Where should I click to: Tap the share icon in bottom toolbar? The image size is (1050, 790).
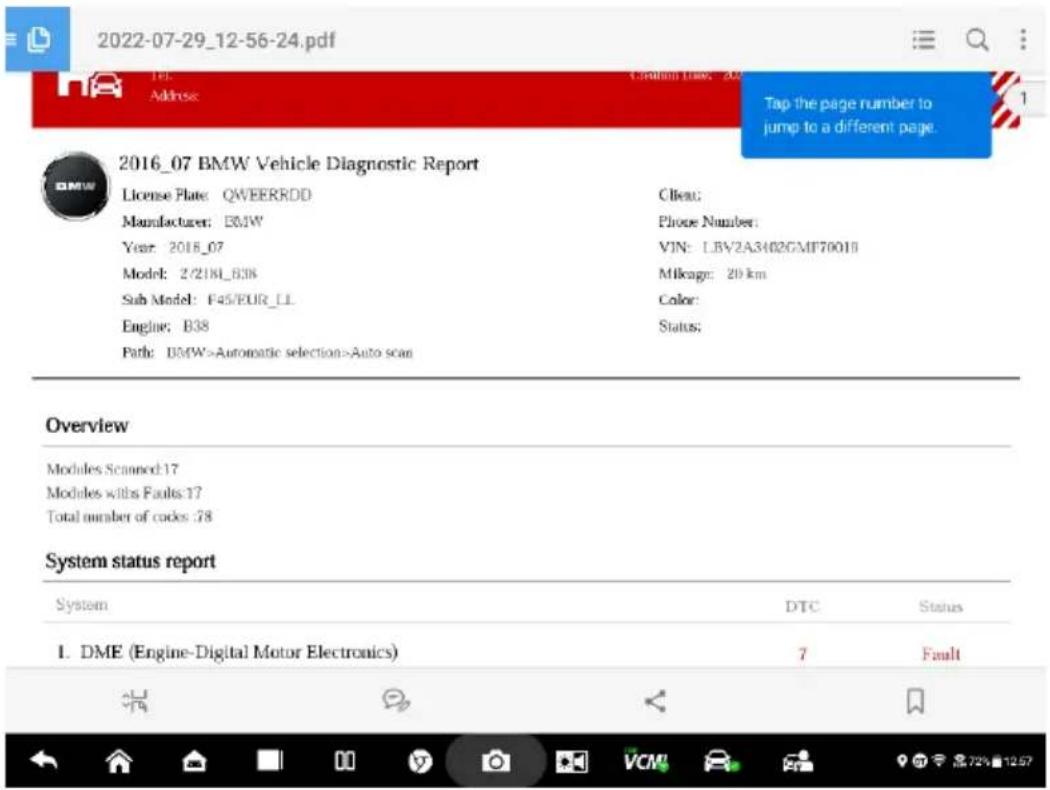(x=655, y=701)
